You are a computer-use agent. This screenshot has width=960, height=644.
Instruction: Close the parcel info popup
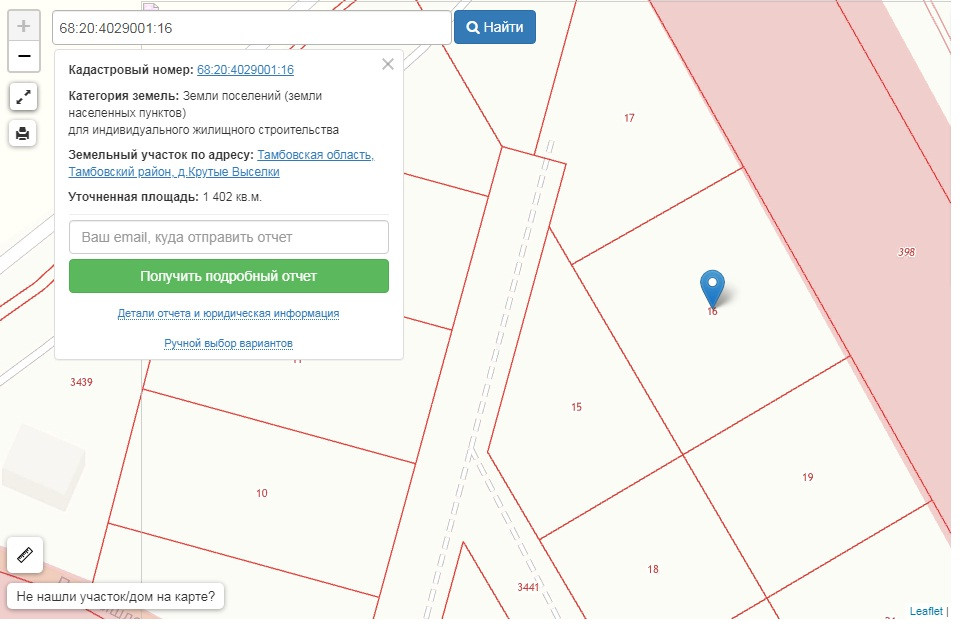[x=388, y=64]
